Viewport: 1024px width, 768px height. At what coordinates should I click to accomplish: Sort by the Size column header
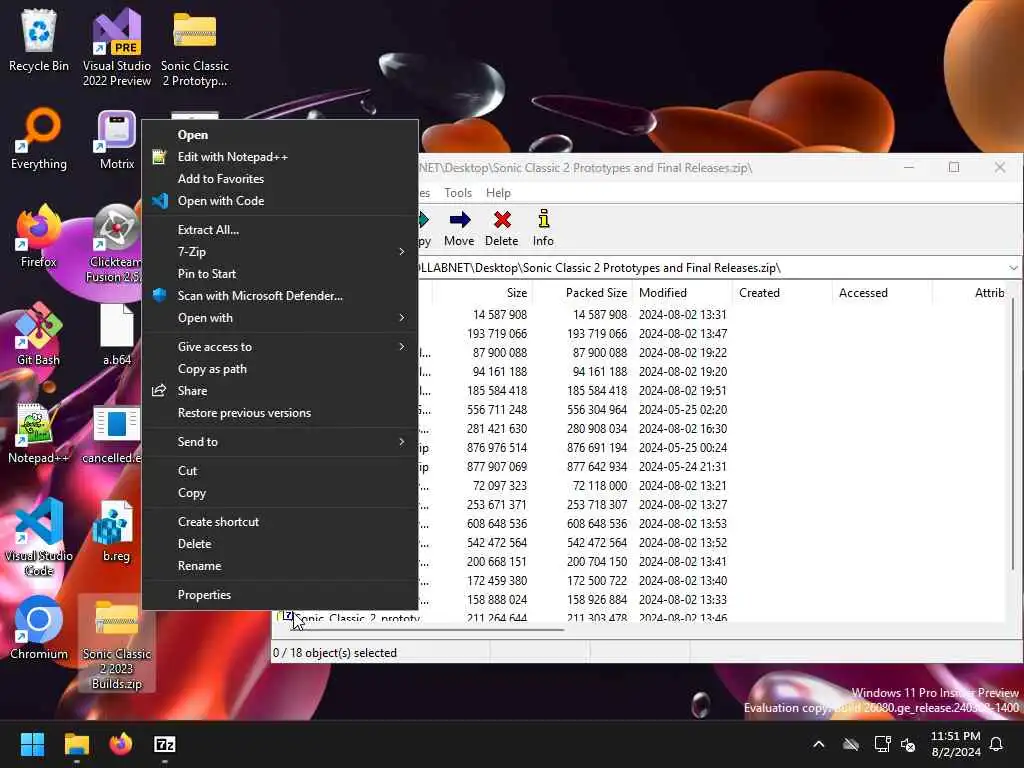point(483,293)
